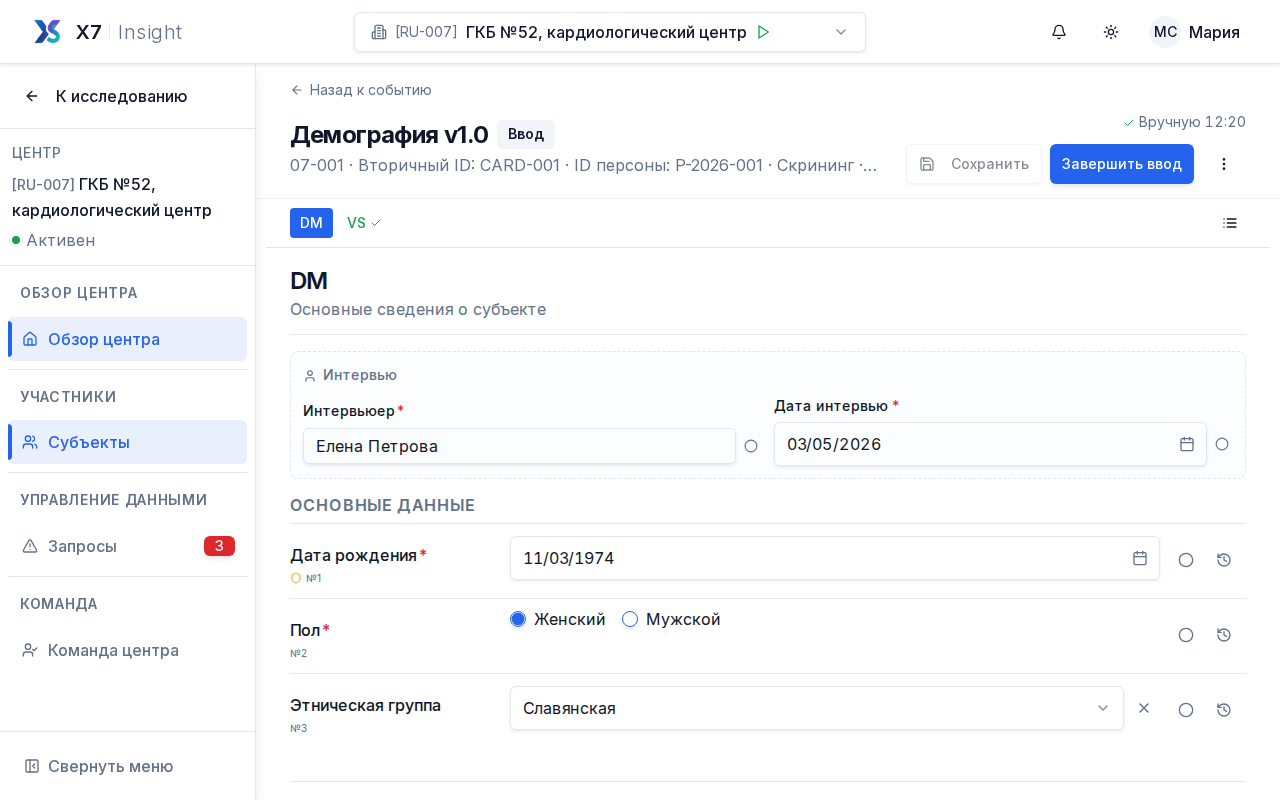Toggle status circle in Этническая группа row
Screen dimensions: 1280x800
1186,710
